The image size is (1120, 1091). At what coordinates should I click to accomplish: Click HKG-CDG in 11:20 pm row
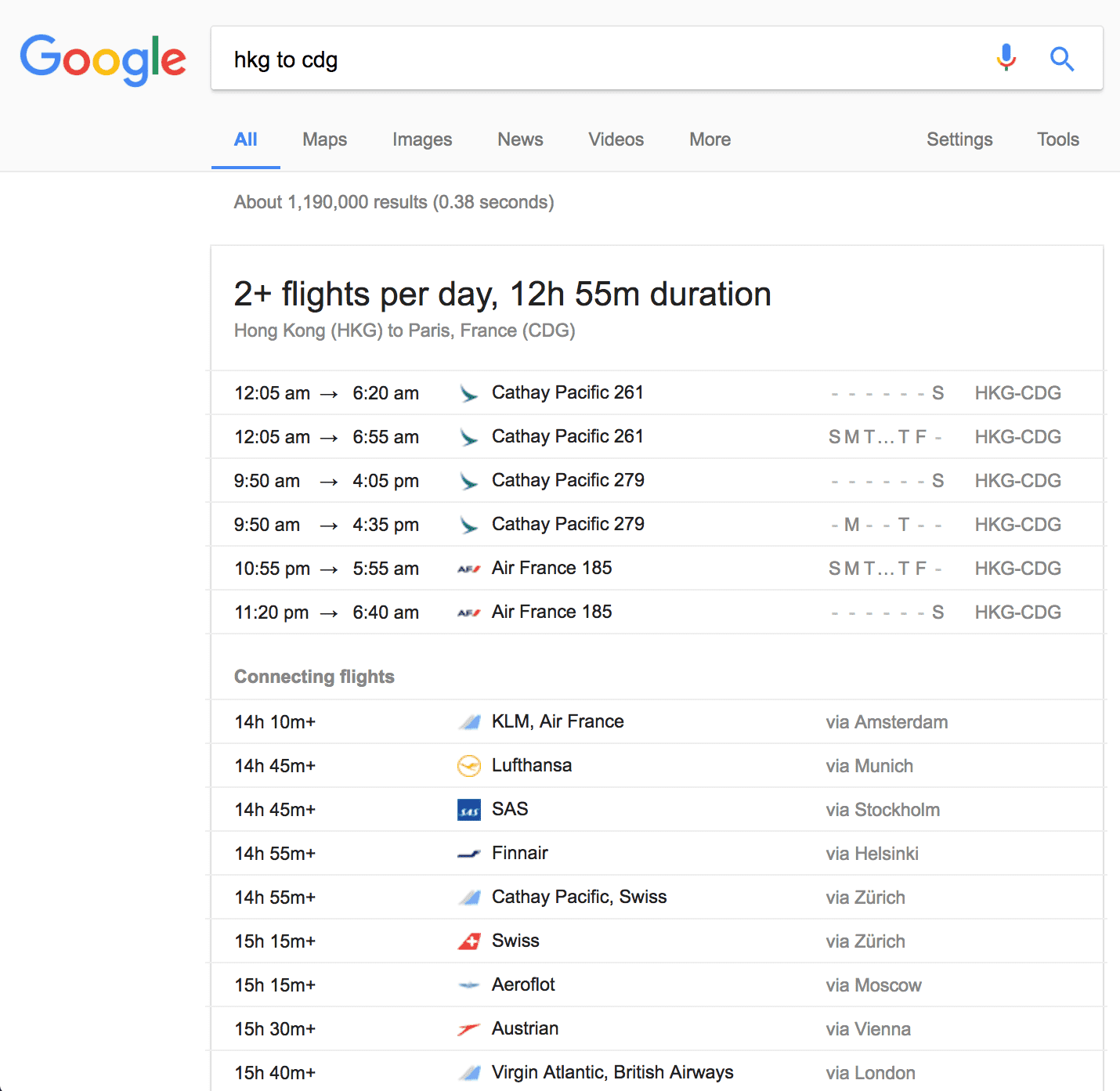pos(1018,612)
